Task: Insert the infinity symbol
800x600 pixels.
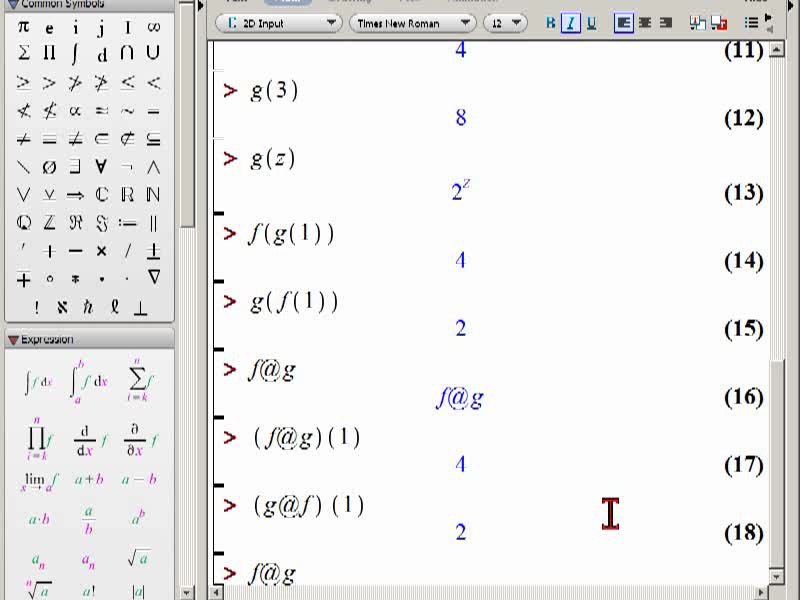Action: pyautogui.click(x=153, y=27)
